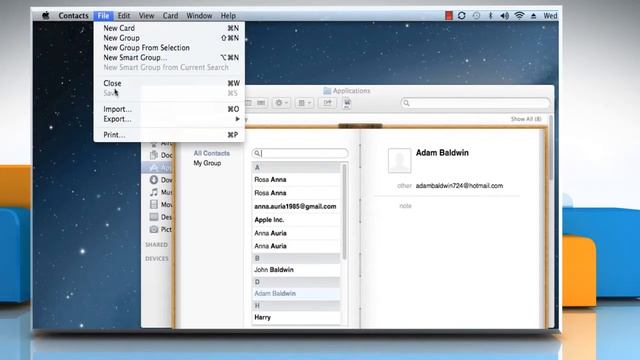
Task: Select New Group From Selection
Action: point(169,47)
